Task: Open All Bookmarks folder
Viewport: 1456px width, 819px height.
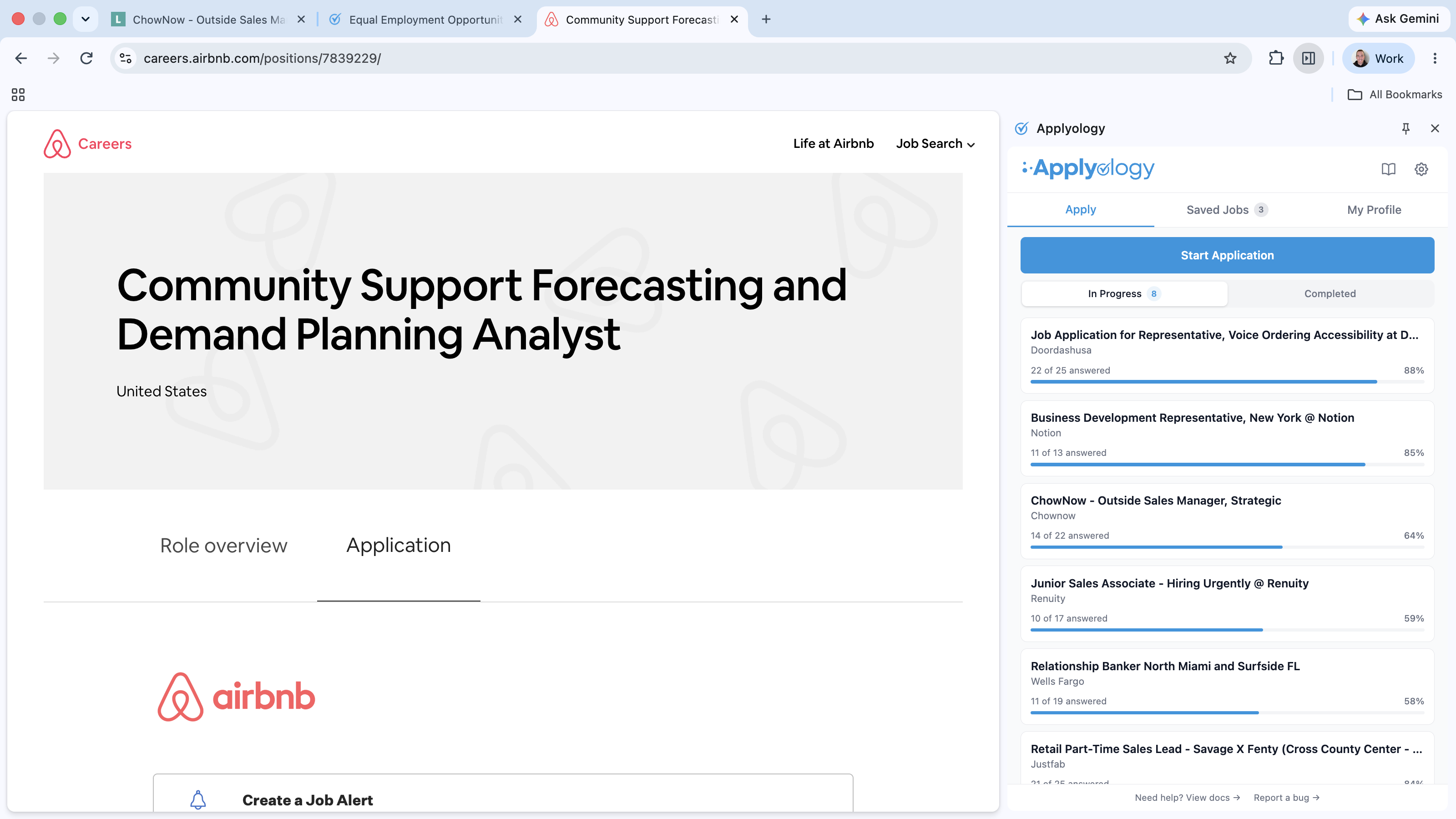Action: coord(1395,94)
